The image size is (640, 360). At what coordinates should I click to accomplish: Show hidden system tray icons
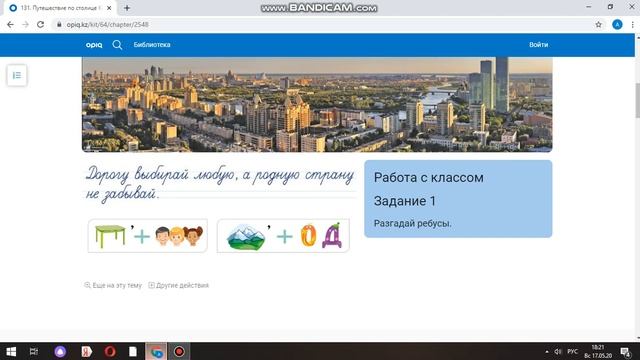(547, 352)
